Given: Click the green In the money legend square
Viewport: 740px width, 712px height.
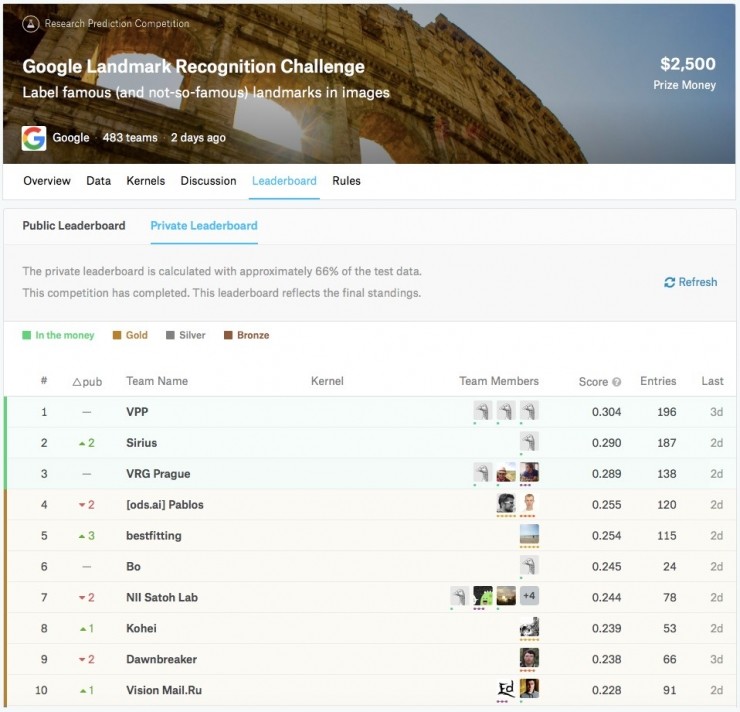Looking at the screenshot, I should 26,335.
